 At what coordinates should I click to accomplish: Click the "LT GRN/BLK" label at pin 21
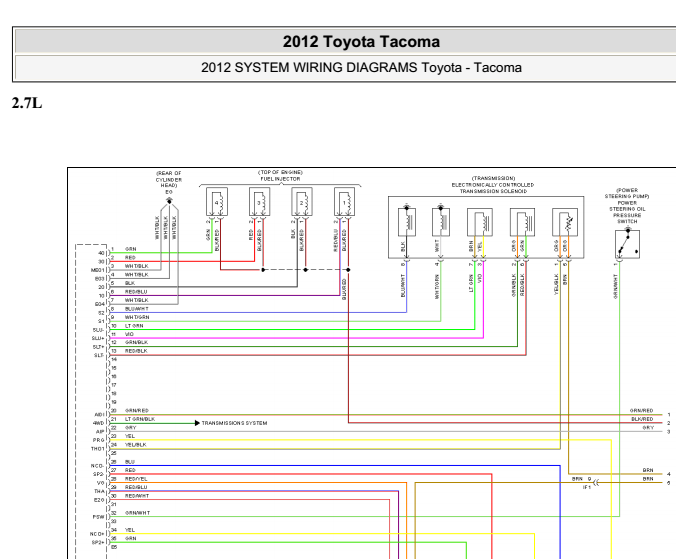(140, 419)
